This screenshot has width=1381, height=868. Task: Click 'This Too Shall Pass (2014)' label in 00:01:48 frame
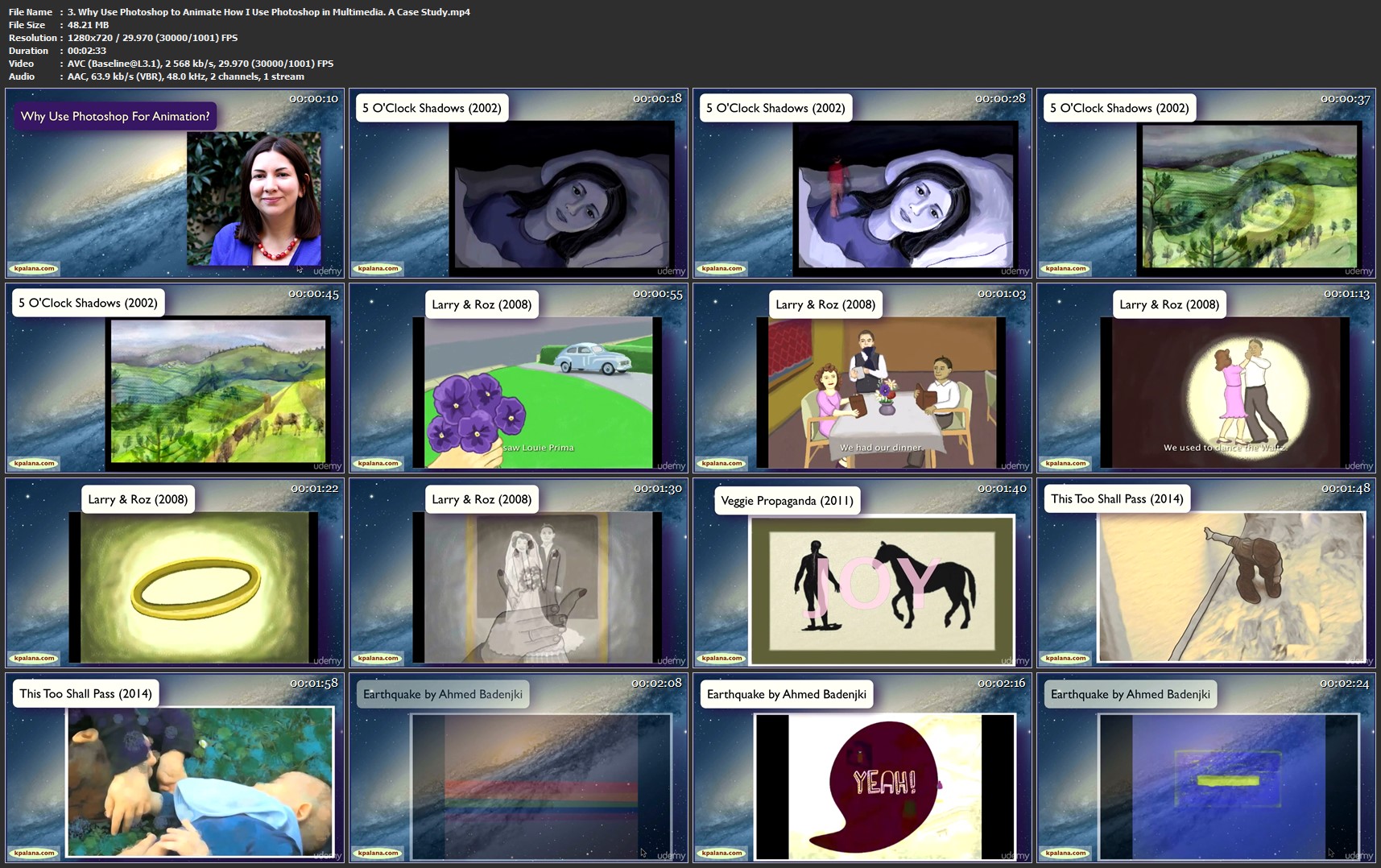(1117, 499)
